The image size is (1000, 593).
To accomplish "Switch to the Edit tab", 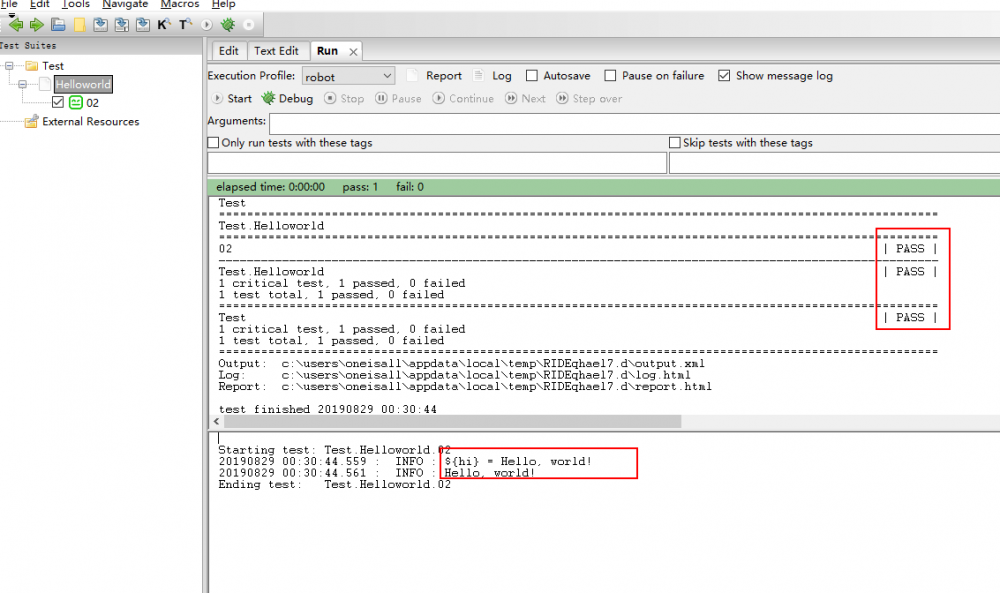I will pos(228,51).
